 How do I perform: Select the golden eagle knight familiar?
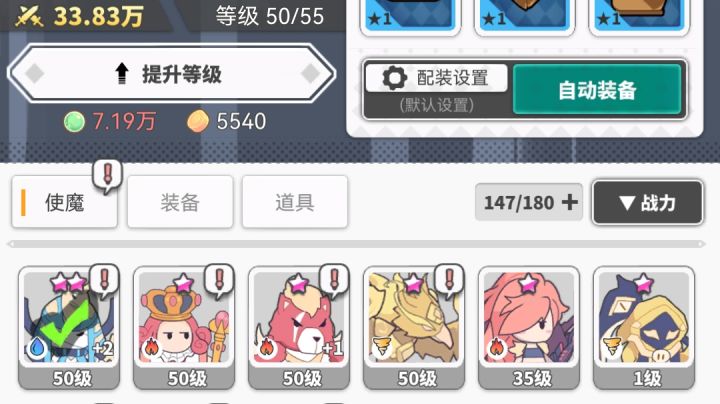414,328
